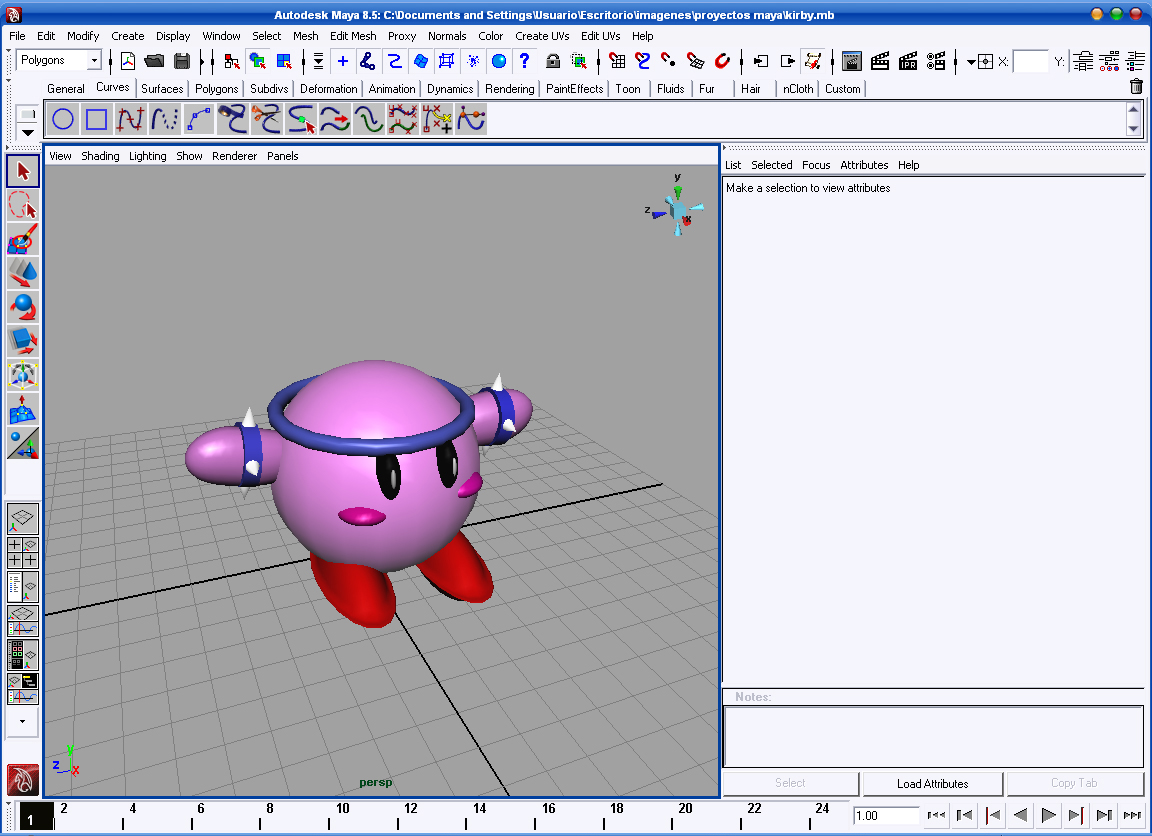Click the Rebuild Curve shelf icon

[403, 119]
